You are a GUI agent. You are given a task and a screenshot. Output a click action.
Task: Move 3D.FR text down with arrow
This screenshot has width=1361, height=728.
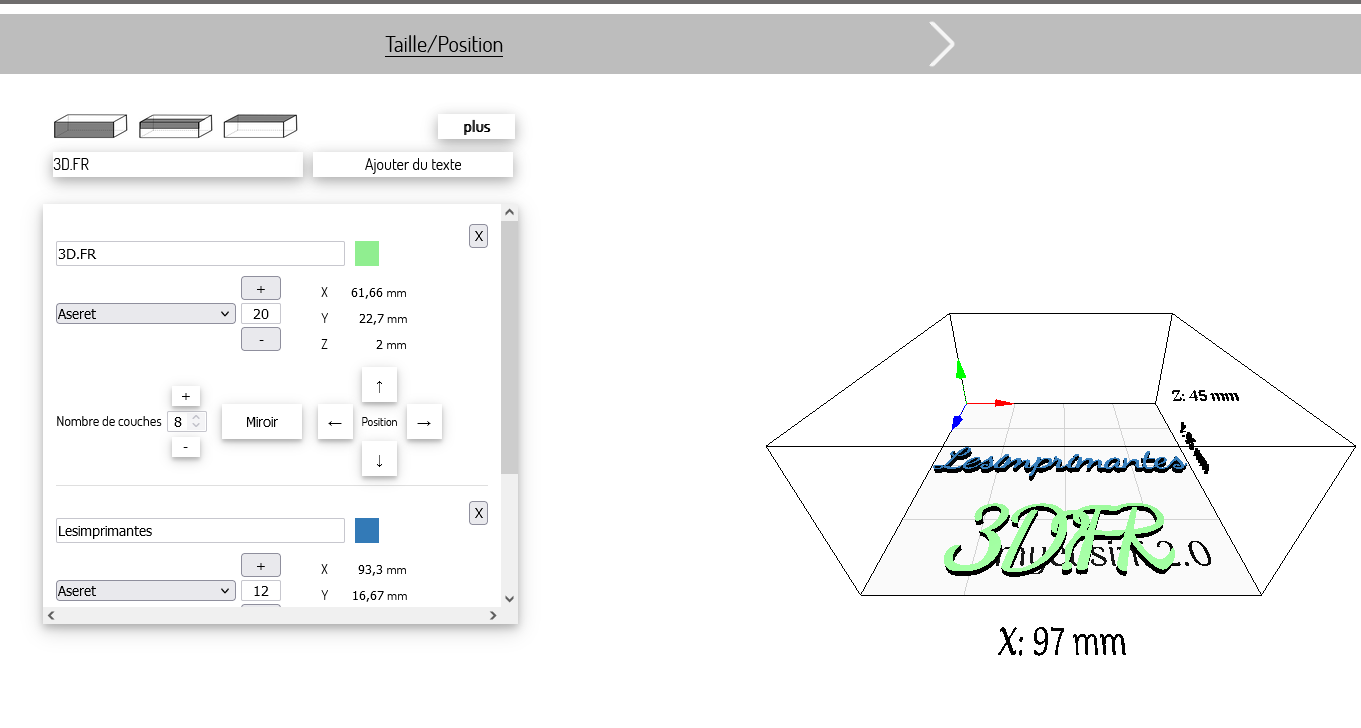tap(379, 460)
